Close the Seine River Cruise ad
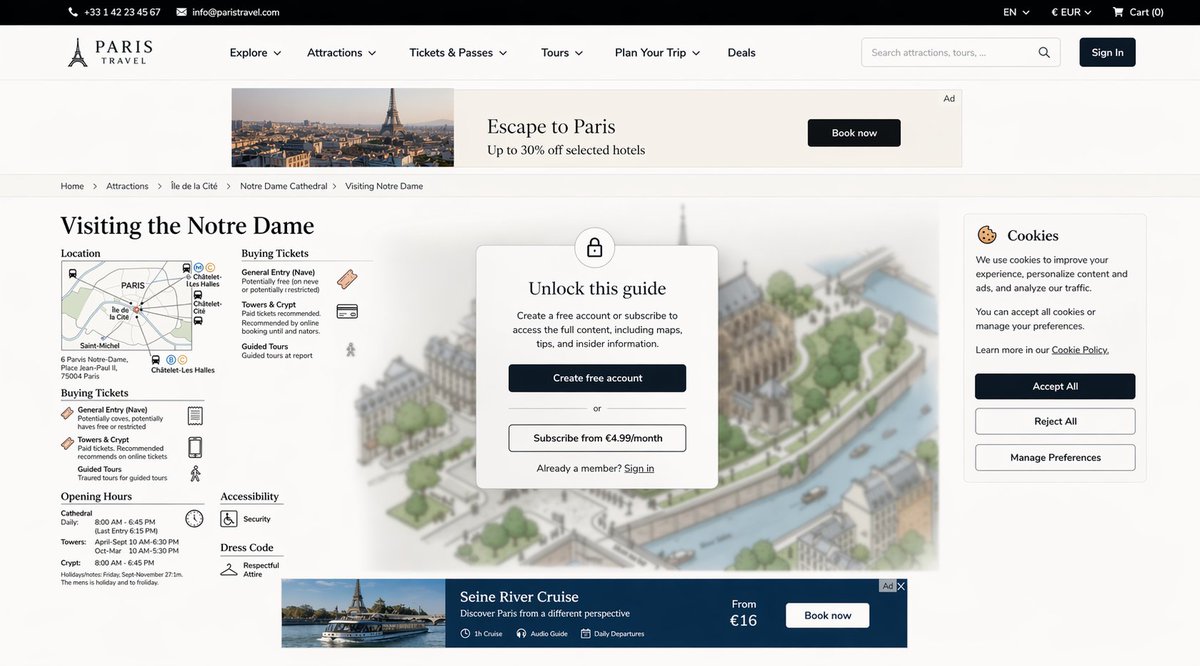Image resolution: width=1200 pixels, height=666 pixels. click(x=901, y=586)
